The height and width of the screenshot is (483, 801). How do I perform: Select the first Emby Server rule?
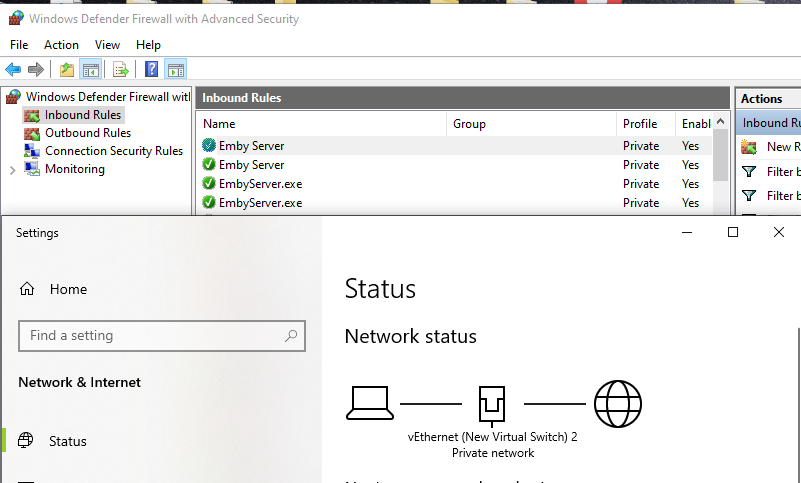pyautogui.click(x=251, y=146)
